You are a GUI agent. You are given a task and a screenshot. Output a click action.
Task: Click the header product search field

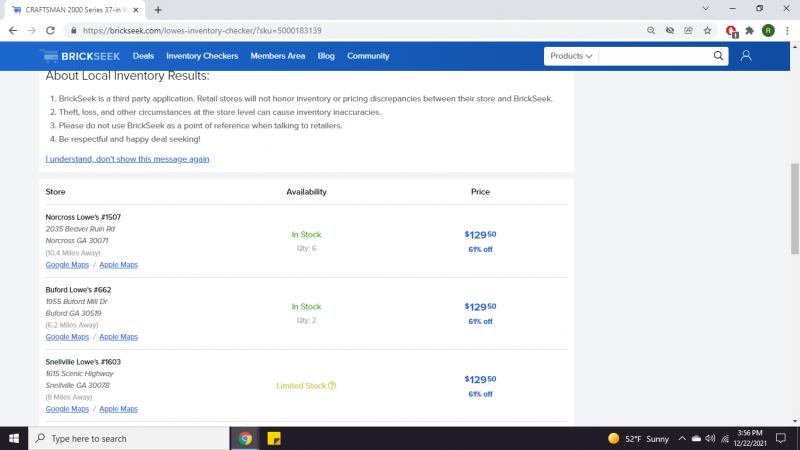click(655, 56)
